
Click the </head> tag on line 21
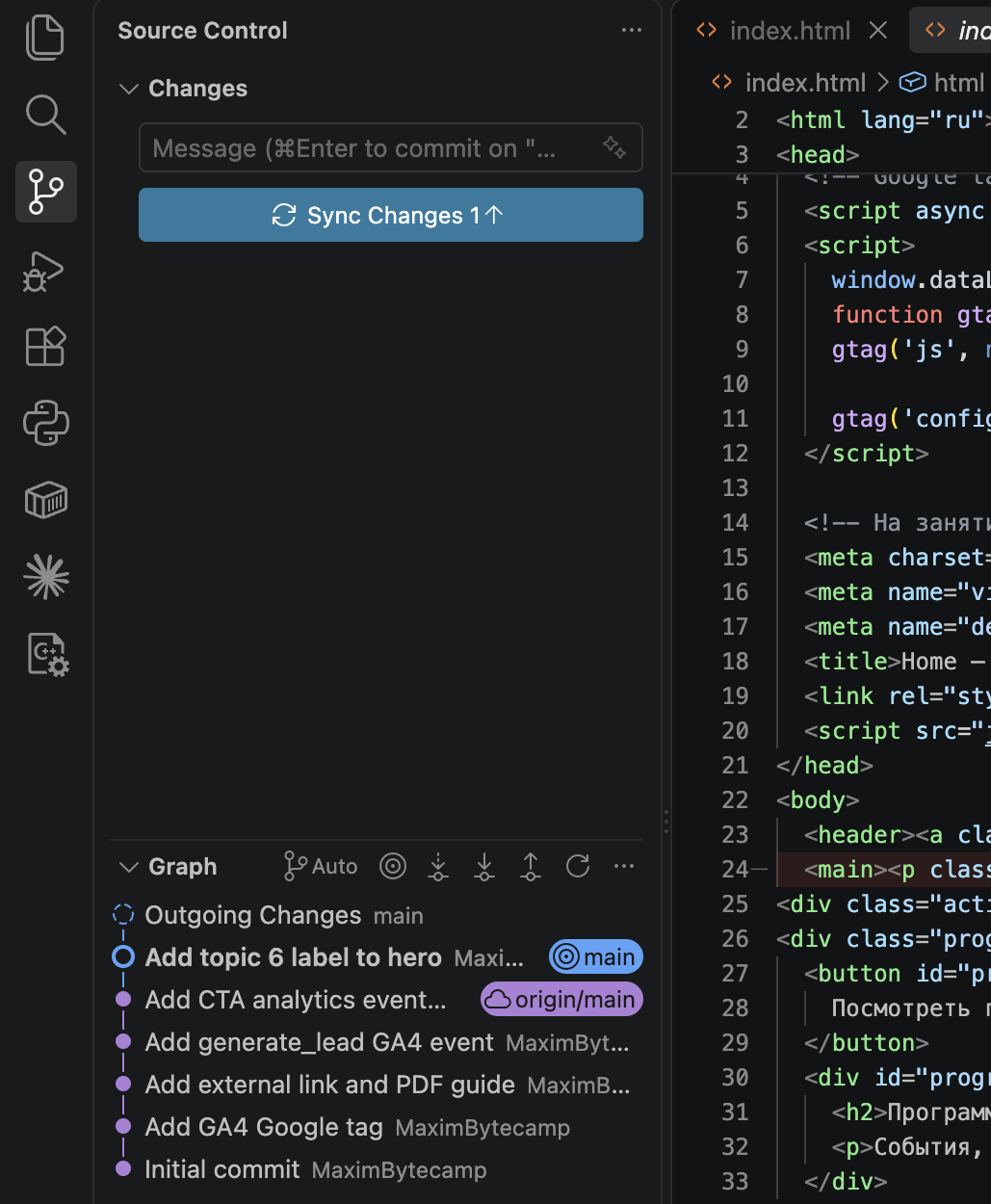(824, 766)
